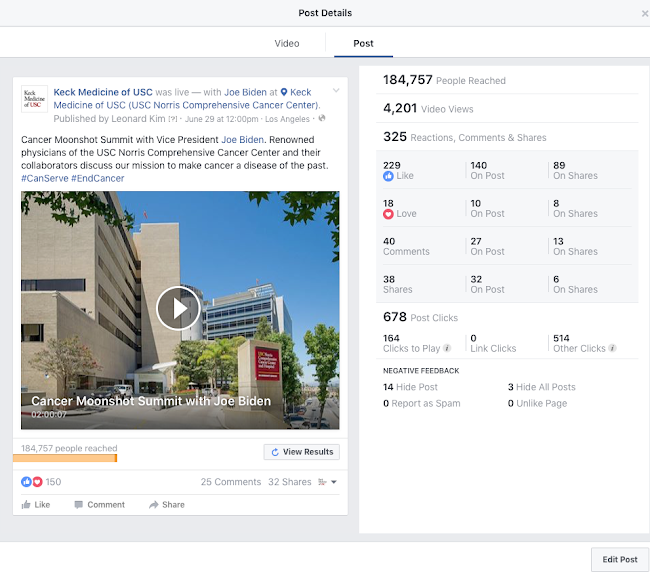Viewport: 650px width, 574px height.
Task: Click the [?] help marker after Leonard Kim
Action: pyautogui.click(x=172, y=119)
